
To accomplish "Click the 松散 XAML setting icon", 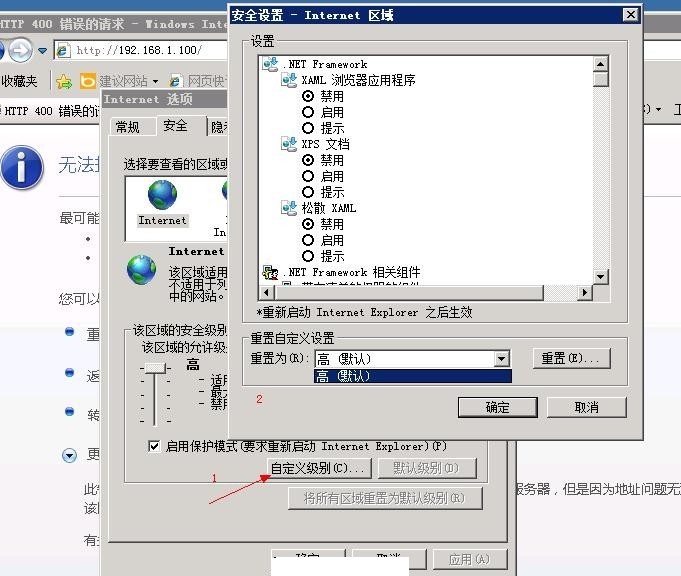I will tap(290, 208).
